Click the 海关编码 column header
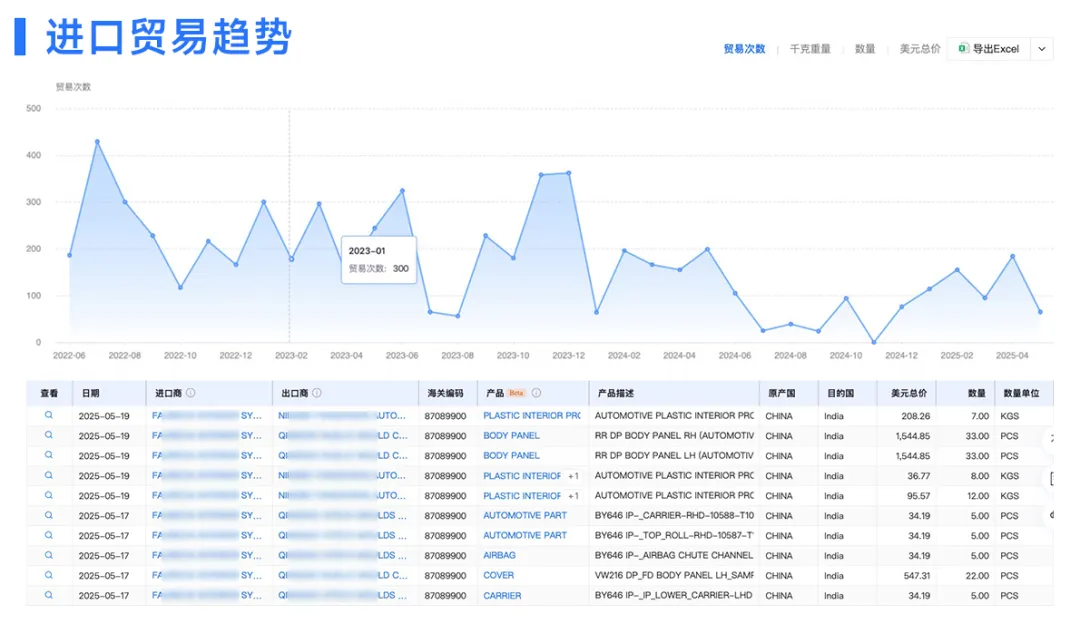 point(446,393)
